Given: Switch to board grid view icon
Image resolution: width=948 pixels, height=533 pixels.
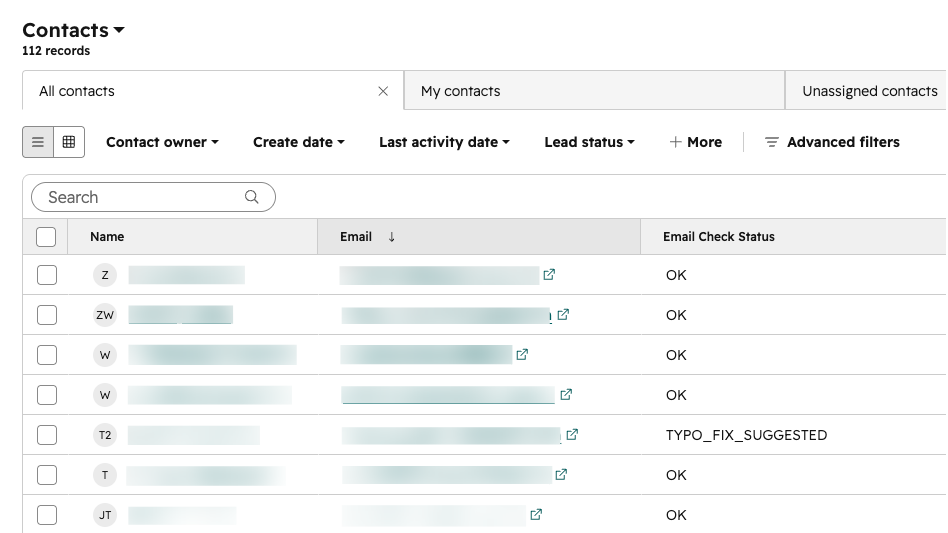Looking at the screenshot, I should [69, 142].
